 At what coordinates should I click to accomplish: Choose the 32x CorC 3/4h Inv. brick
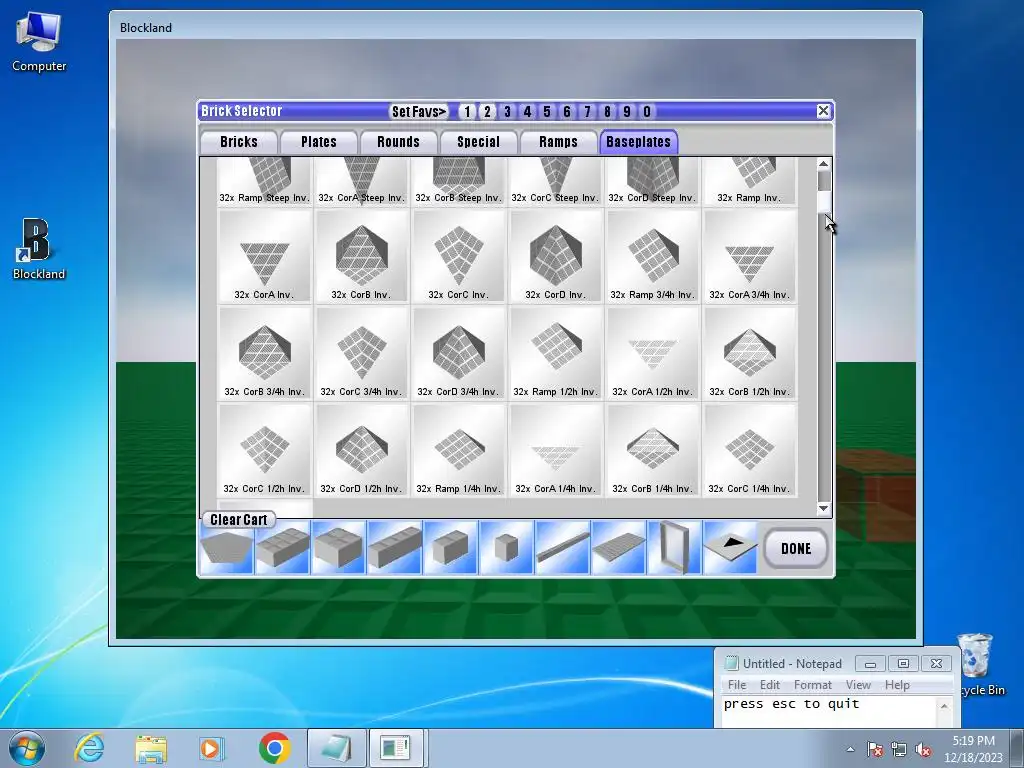click(361, 353)
